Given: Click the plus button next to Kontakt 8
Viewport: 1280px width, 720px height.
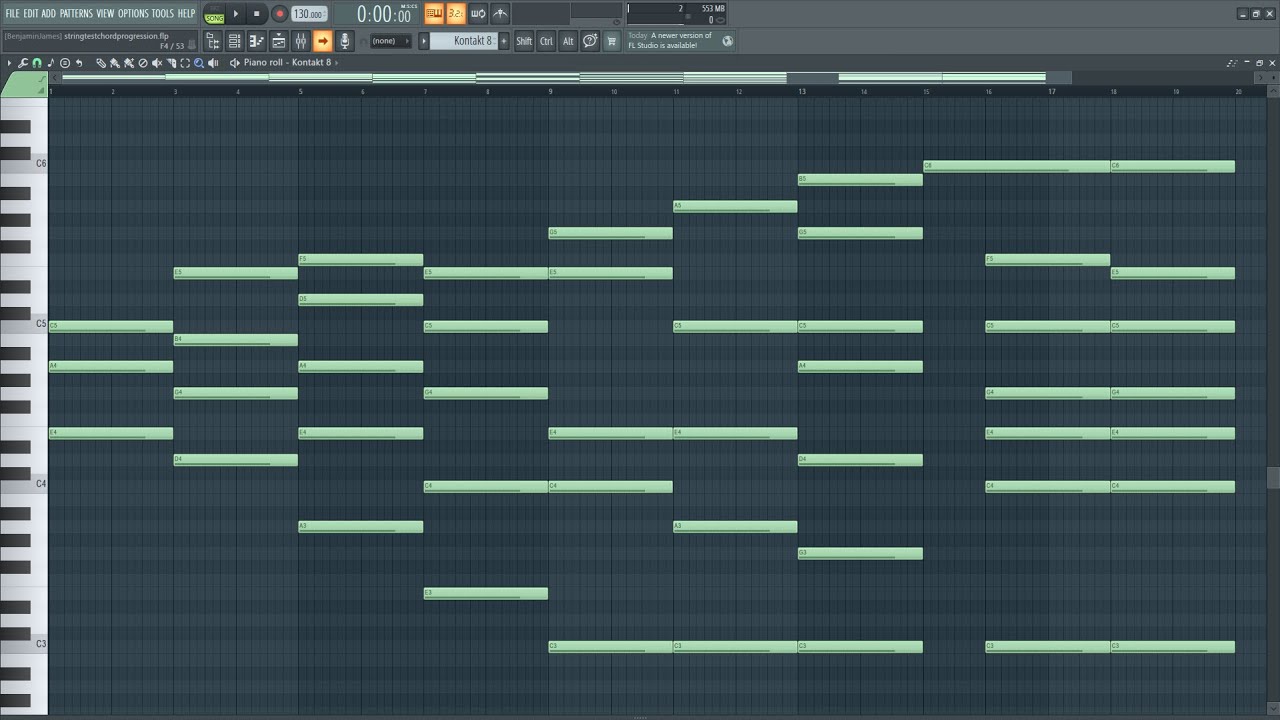Looking at the screenshot, I should [x=504, y=41].
